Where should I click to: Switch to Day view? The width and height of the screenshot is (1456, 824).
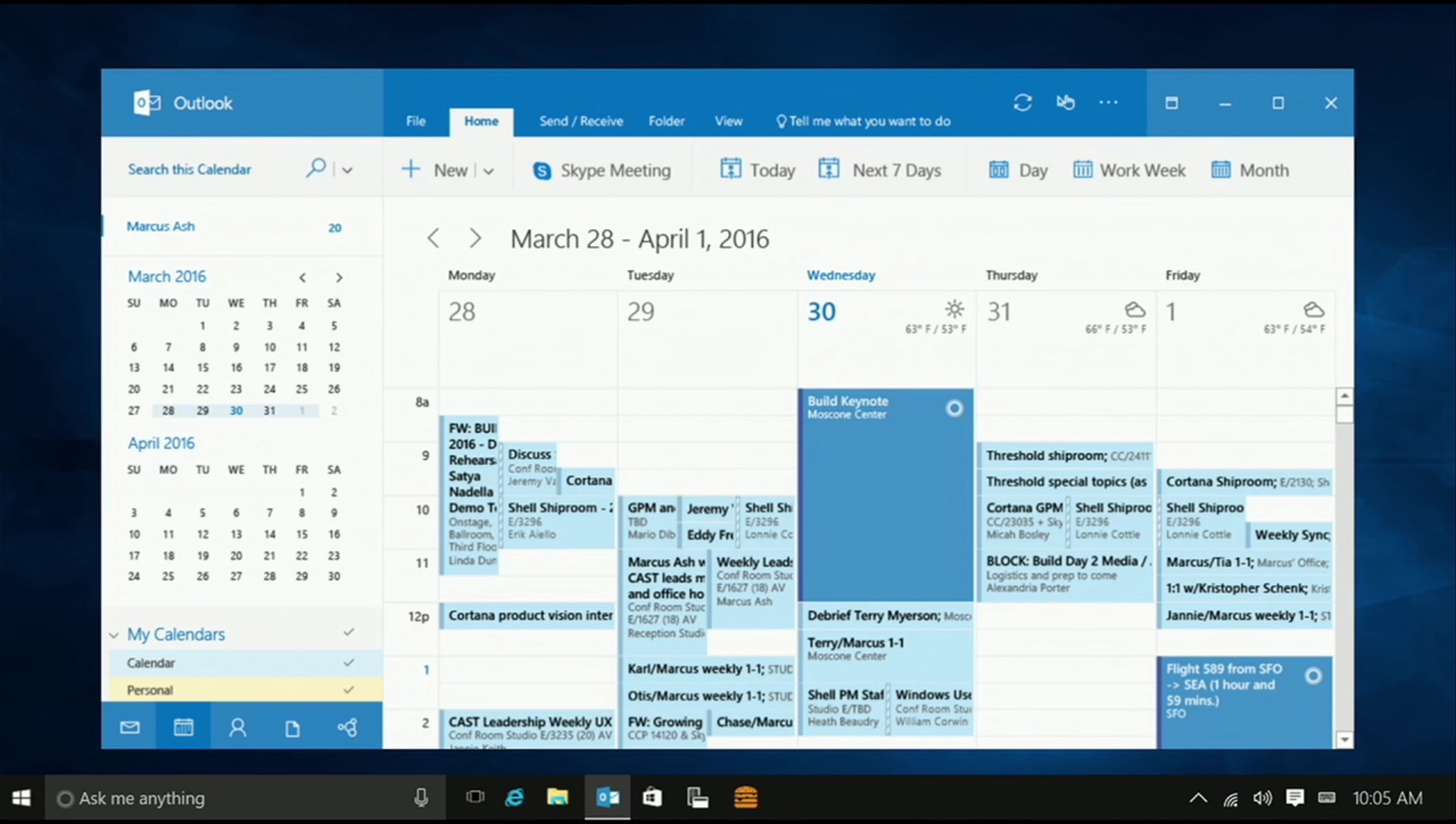tap(1018, 170)
